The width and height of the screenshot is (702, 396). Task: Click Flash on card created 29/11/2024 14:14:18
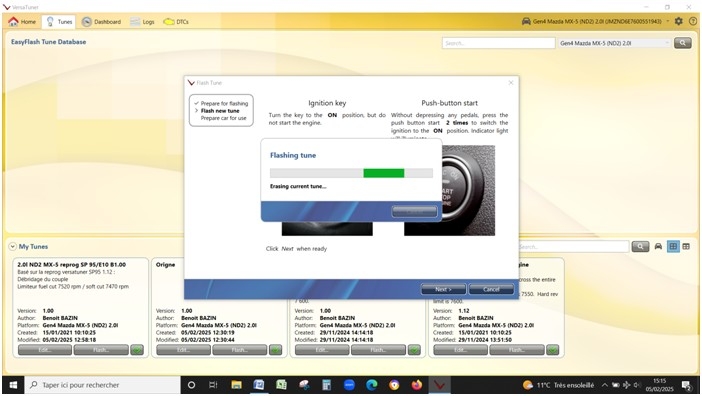point(379,350)
